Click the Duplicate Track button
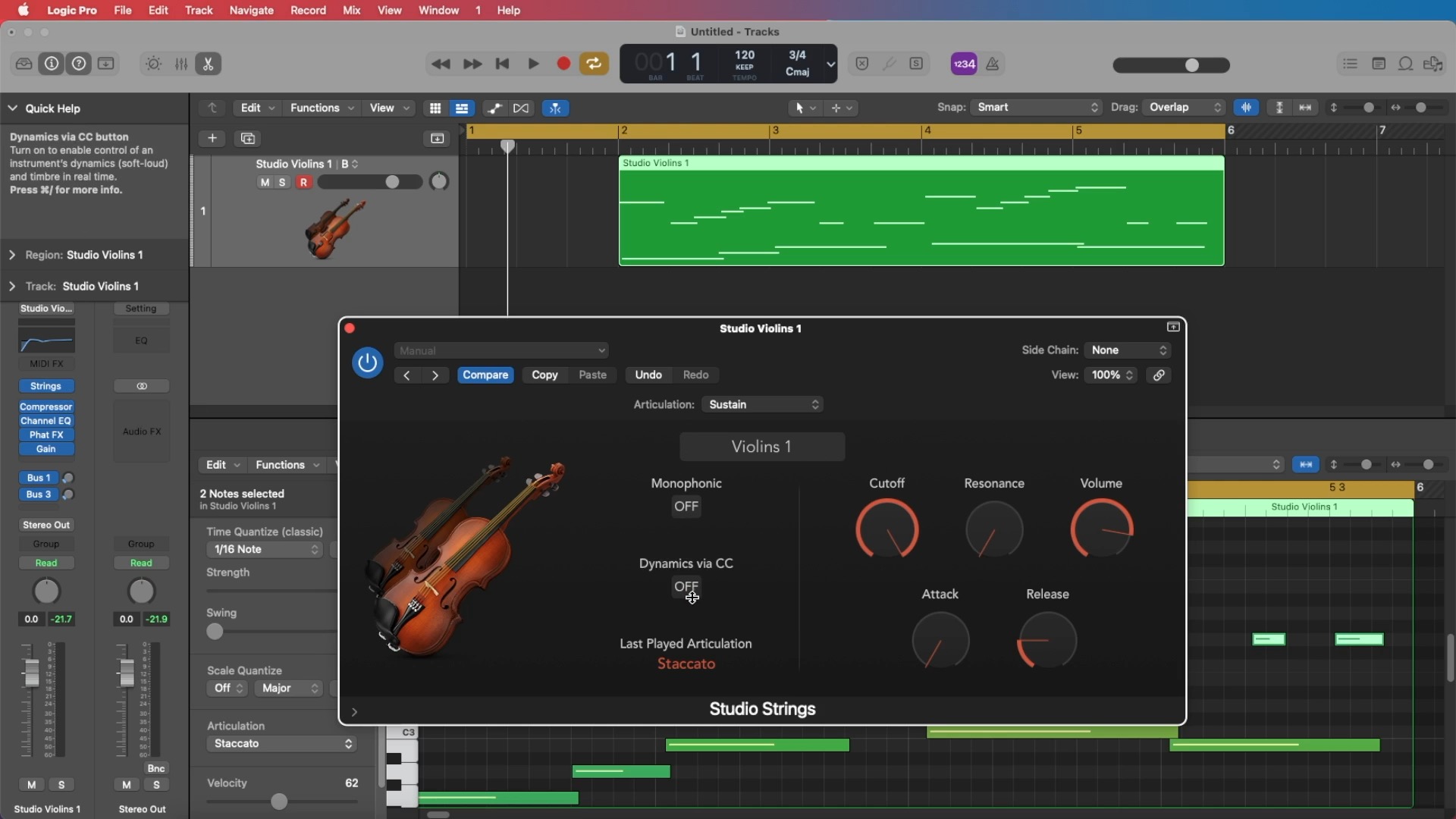This screenshot has height=819, width=1456. (248, 138)
